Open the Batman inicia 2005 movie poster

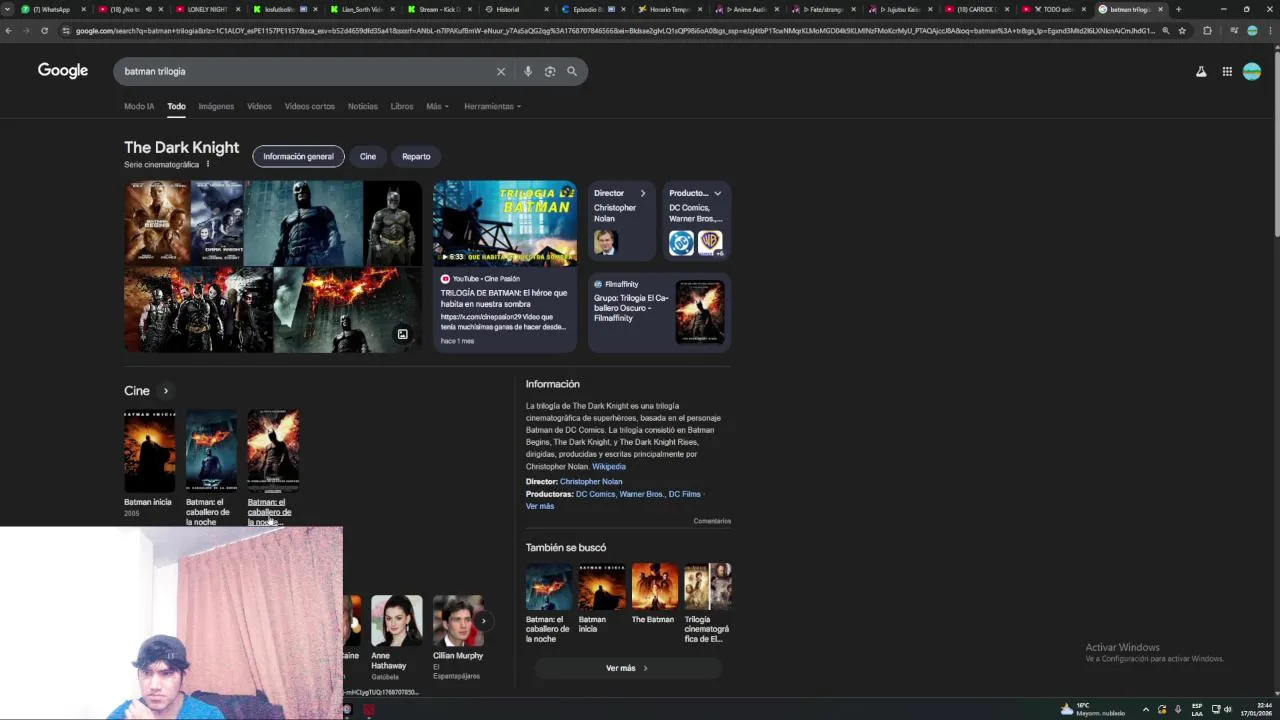coord(149,452)
